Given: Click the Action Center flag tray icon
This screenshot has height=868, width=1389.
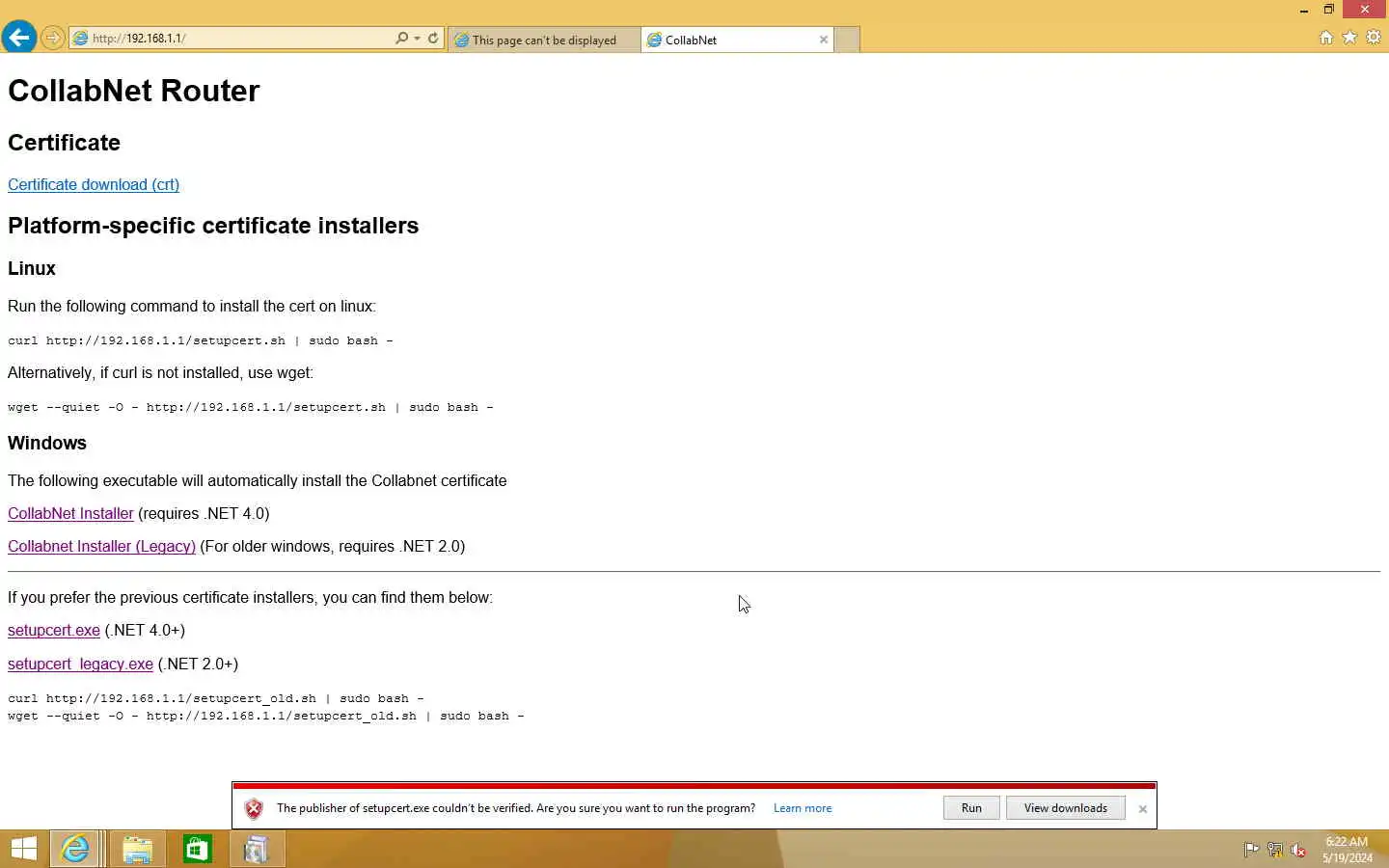Looking at the screenshot, I should (1251, 850).
